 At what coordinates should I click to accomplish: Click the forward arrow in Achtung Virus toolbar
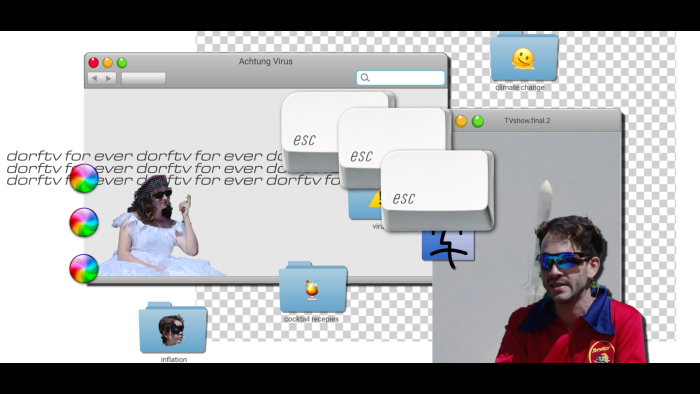(x=109, y=78)
